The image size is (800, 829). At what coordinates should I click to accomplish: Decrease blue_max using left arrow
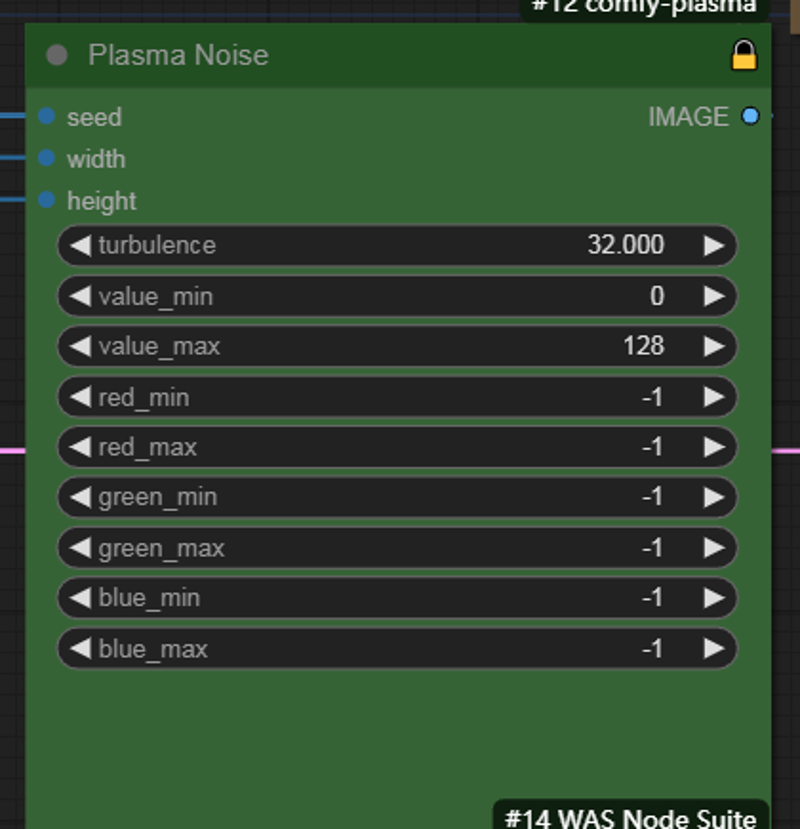[80, 649]
